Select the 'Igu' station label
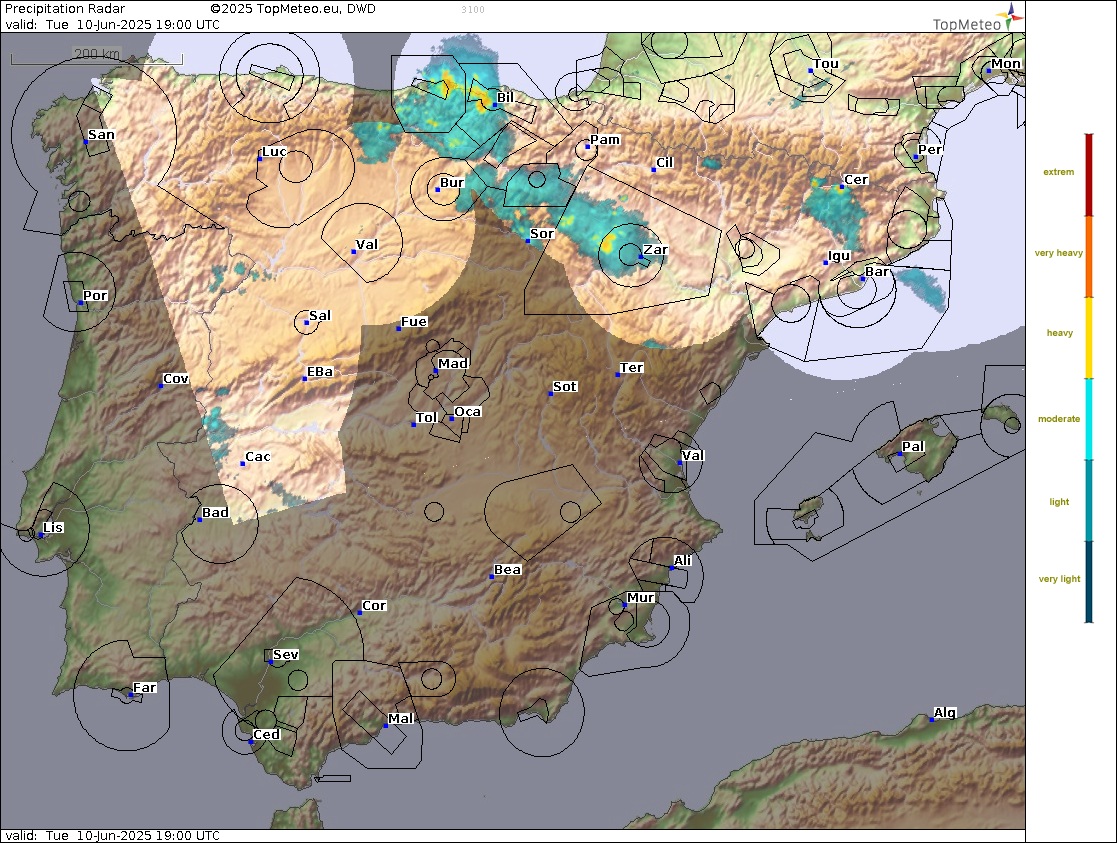This screenshot has height=843, width=1117. coord(838,256)
